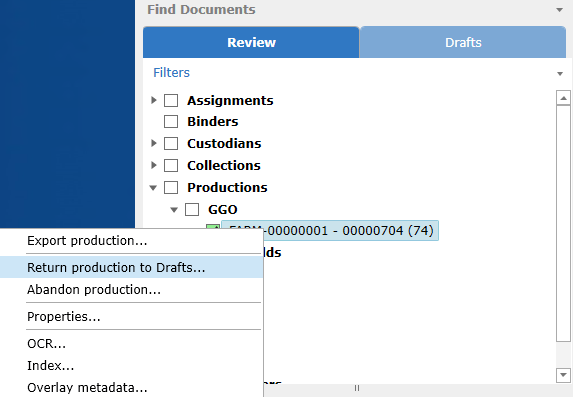Tick the Custodians checkbox

(x=171, y=143)
